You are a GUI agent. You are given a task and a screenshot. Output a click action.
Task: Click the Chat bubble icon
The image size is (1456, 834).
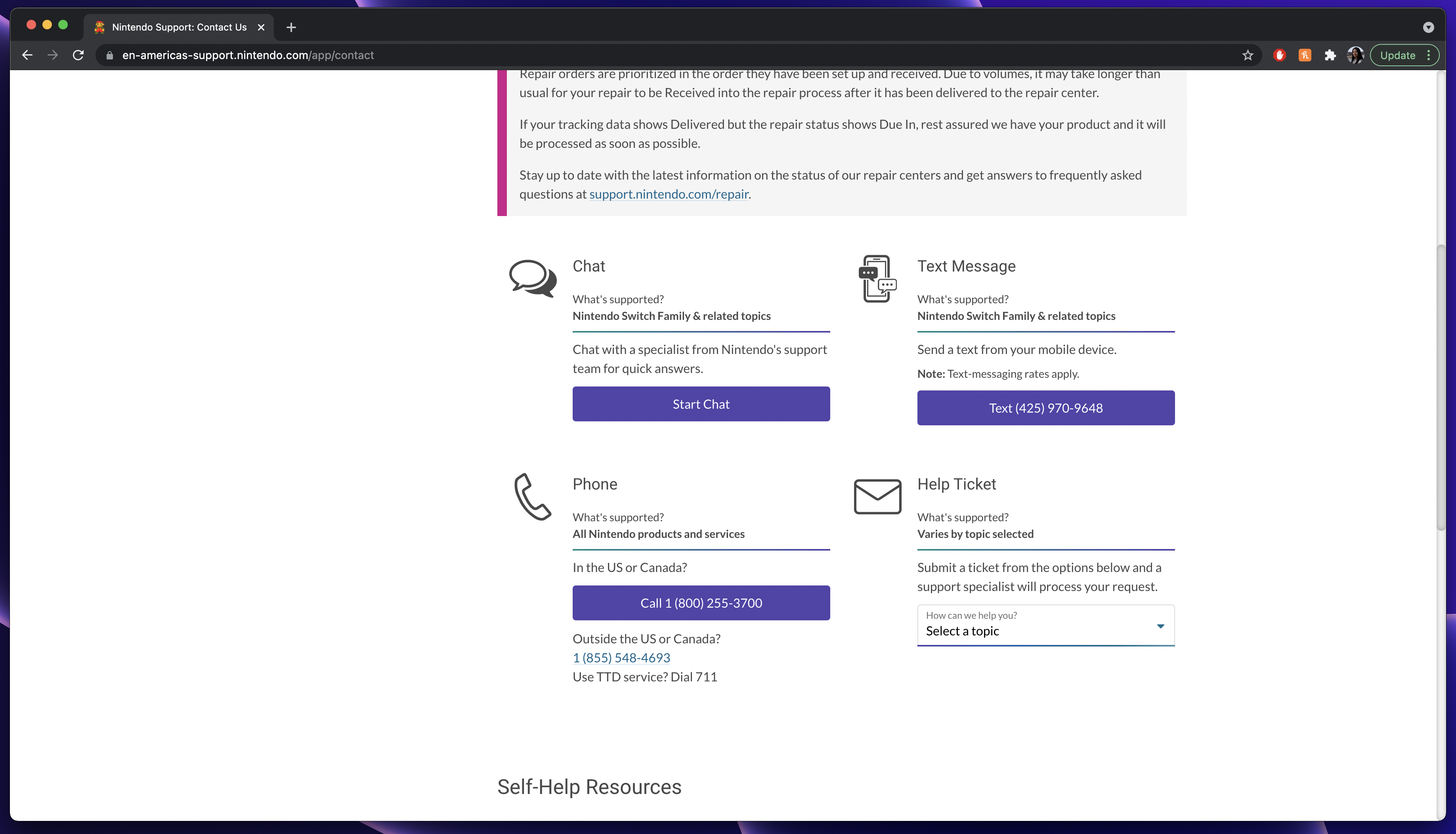coord(533,279)
